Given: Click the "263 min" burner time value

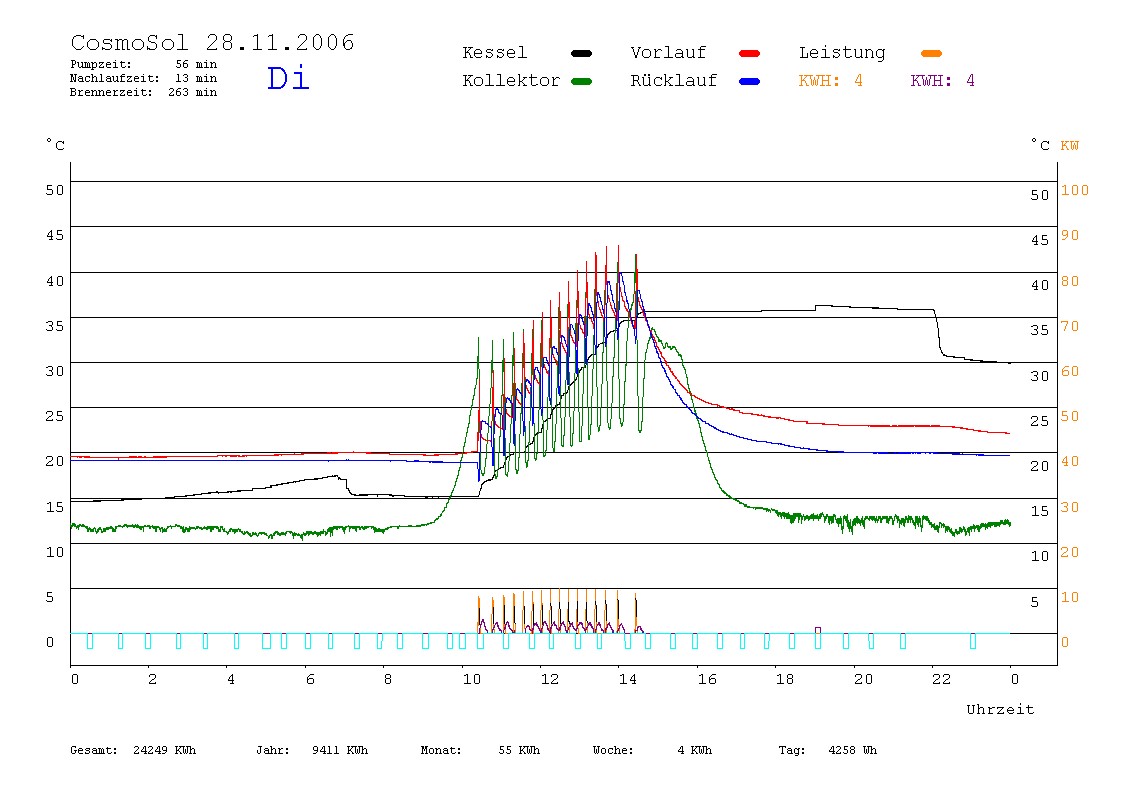Looking at the screenshot, I should 193,92.
